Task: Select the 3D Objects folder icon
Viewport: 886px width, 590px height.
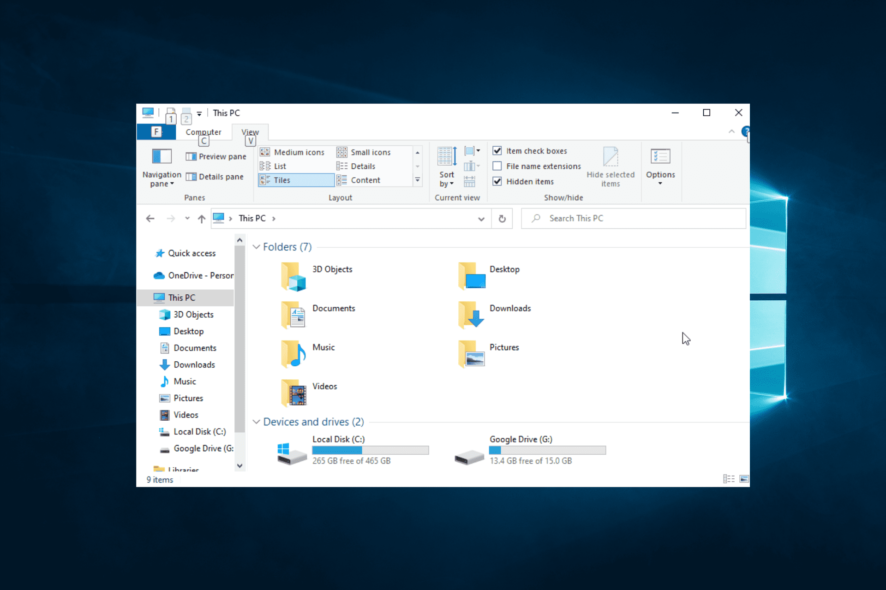Action: click(x=294, y=277)
